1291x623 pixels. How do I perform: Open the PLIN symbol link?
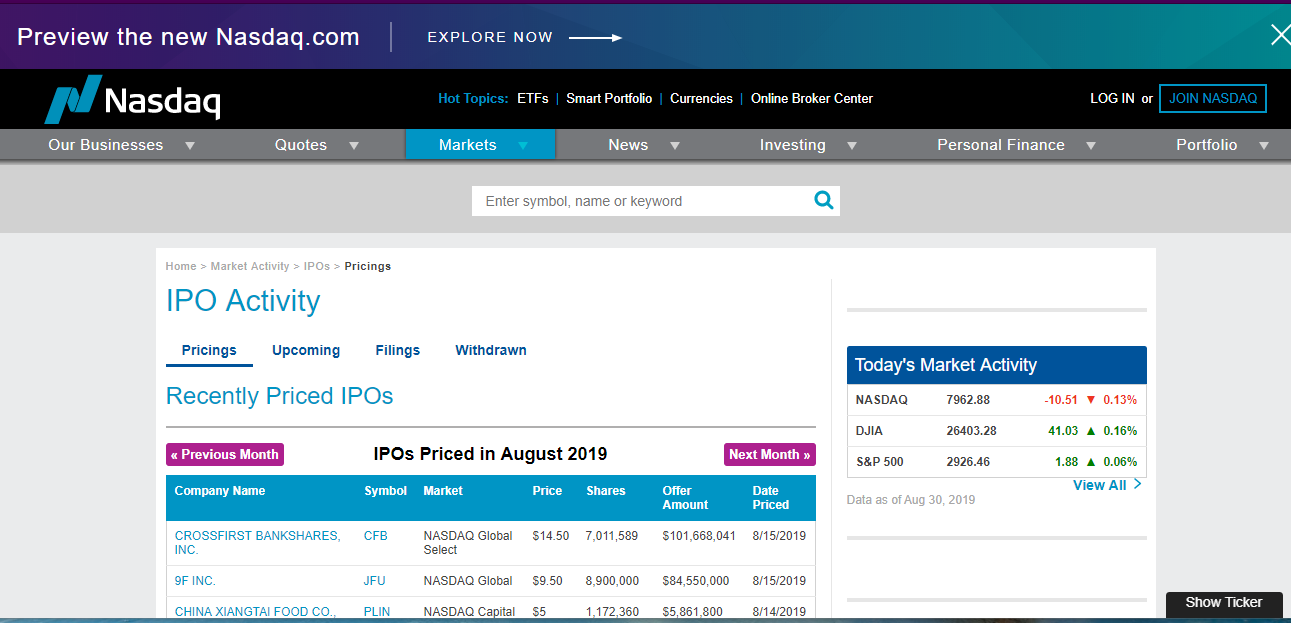click(x=377, y=612)
